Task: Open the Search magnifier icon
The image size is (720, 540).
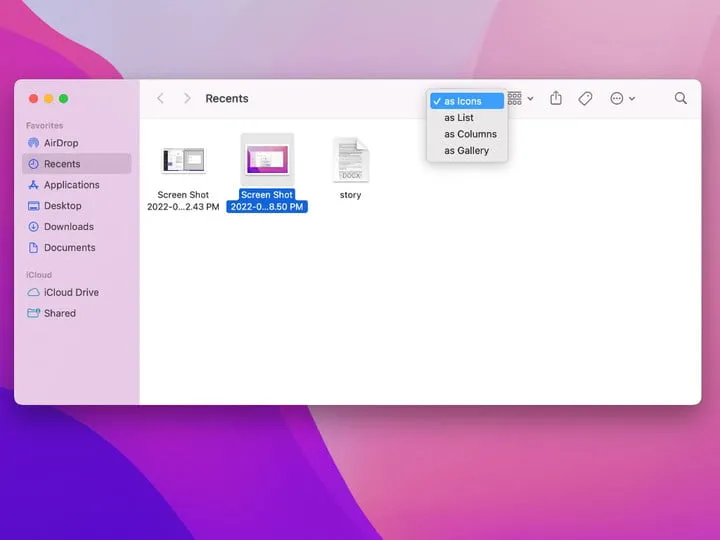Action: pyautogui.click(x=681, y=98)
